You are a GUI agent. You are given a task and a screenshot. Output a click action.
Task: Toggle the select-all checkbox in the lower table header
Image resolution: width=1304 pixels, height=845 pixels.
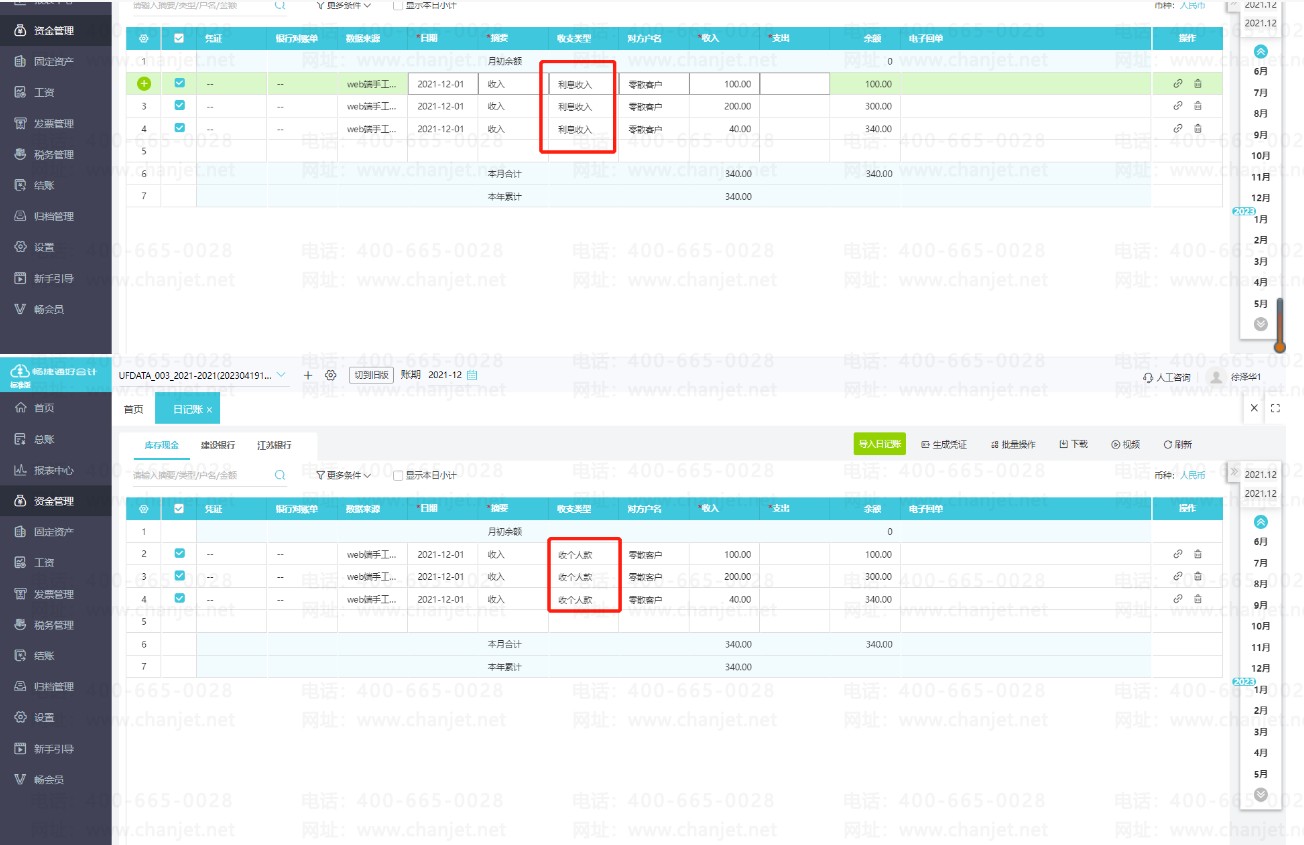(179, 509)
